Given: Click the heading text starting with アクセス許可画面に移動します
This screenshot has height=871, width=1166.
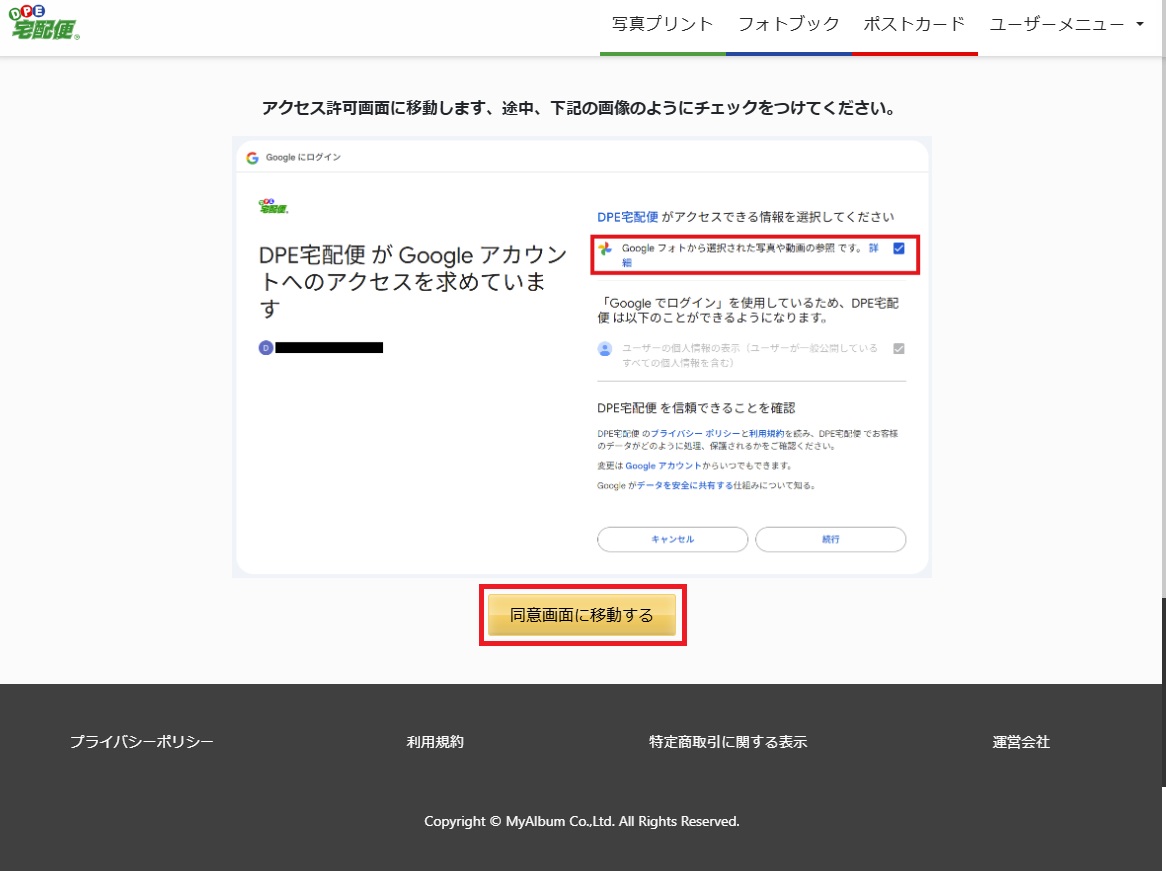Looking at the screenshot, I should coord(579,109).
